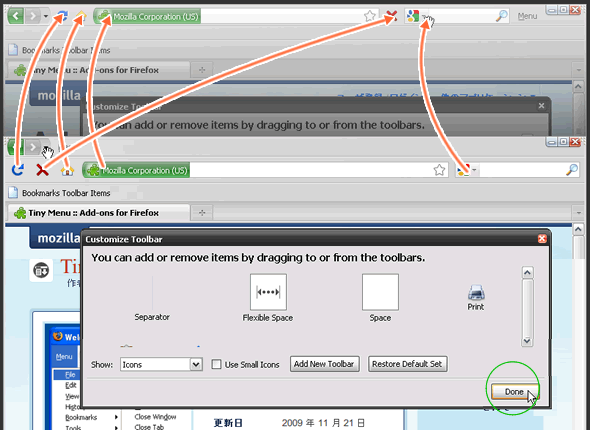Screen dimensions: 590x430
Task: Open a new tab in the lower window
Action: tap(202, 213)
